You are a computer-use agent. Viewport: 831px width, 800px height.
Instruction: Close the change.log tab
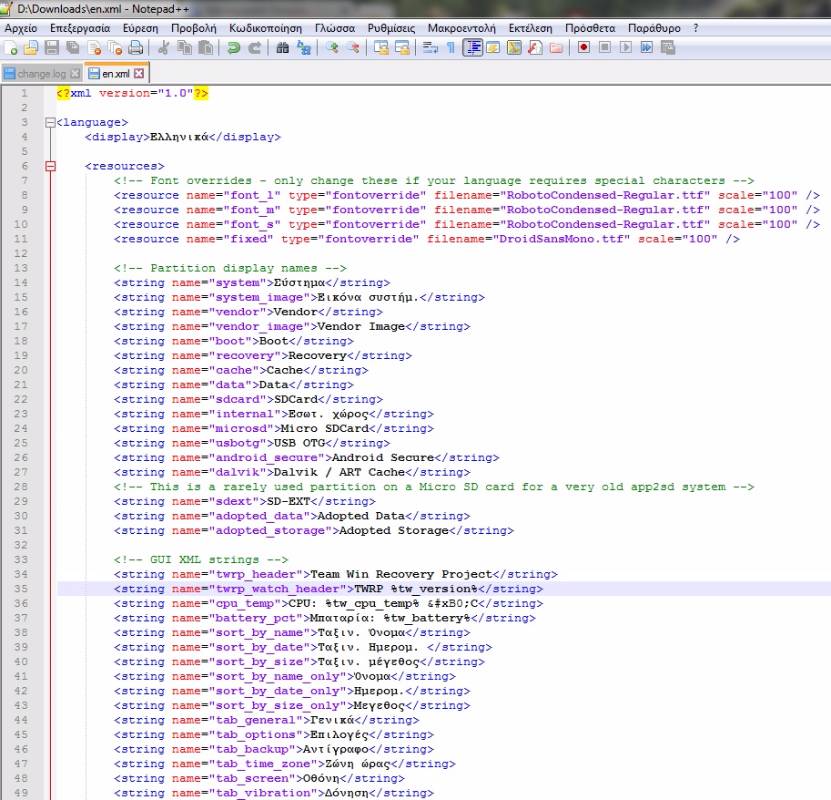(75, 74)
